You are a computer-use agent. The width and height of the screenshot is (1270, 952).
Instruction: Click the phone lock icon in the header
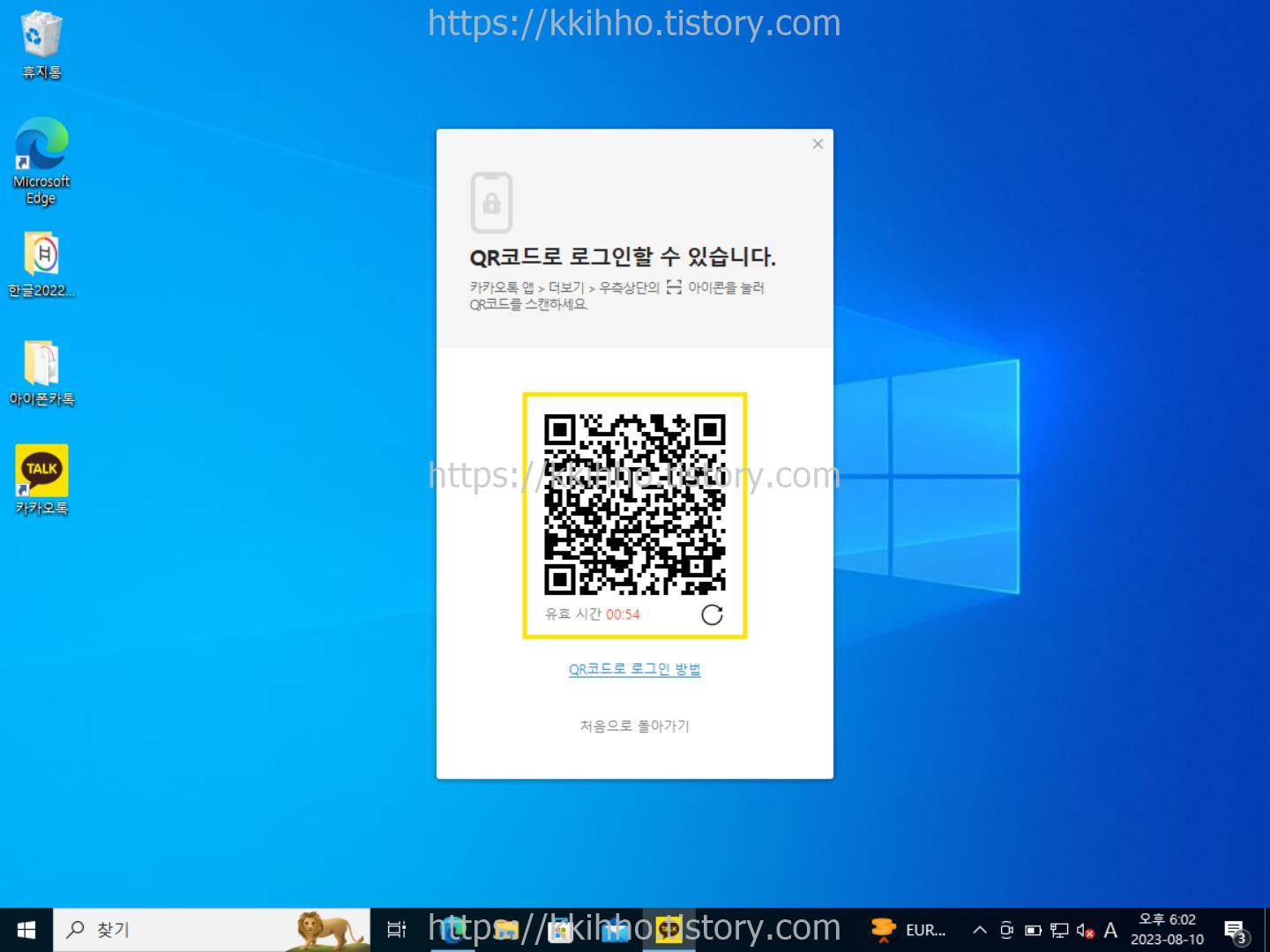coord(492,202)
